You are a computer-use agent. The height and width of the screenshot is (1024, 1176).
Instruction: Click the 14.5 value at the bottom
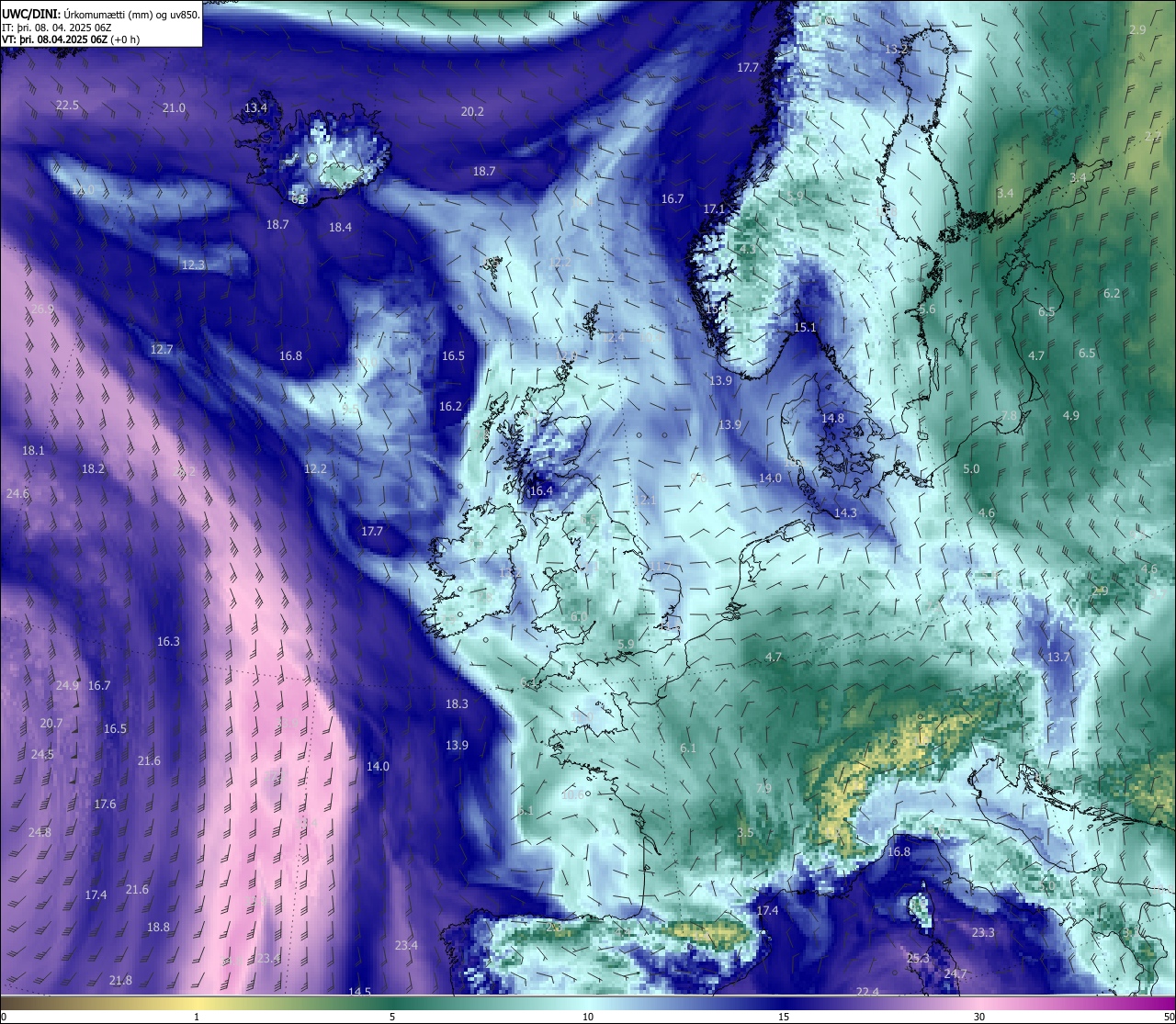(x=359, y=992)
